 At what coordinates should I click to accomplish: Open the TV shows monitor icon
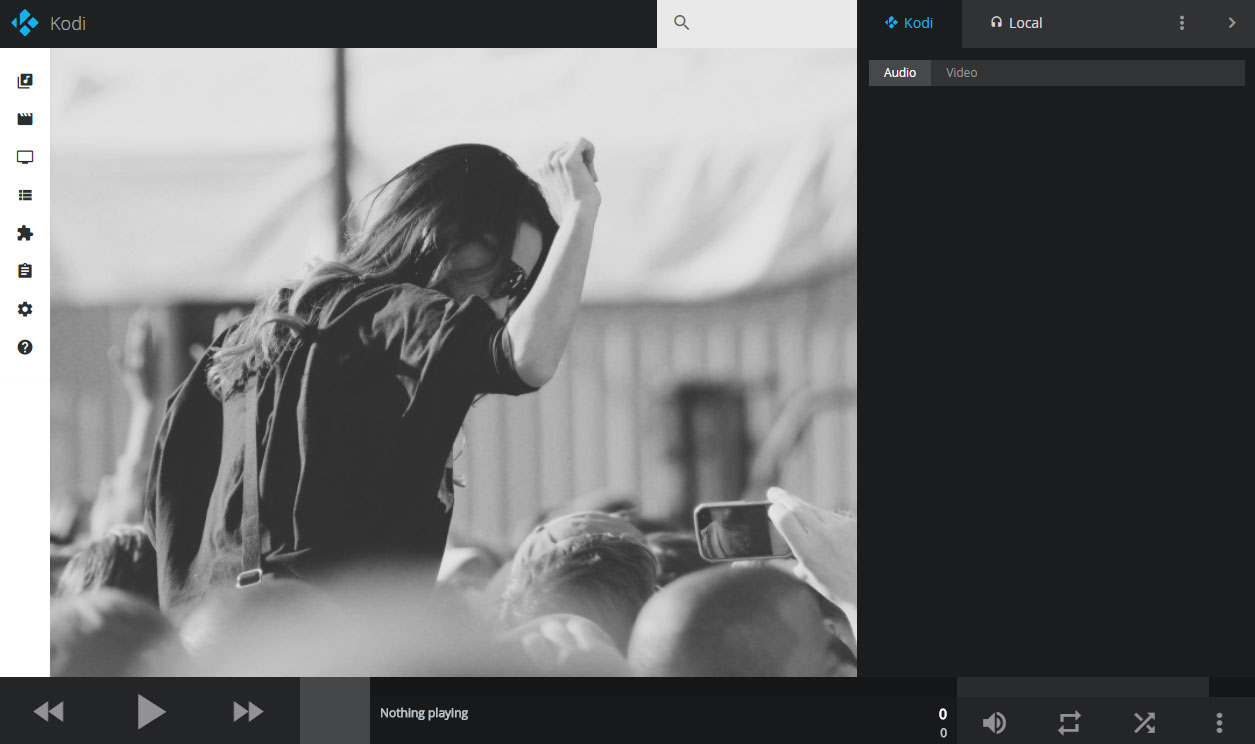(25, 157)
